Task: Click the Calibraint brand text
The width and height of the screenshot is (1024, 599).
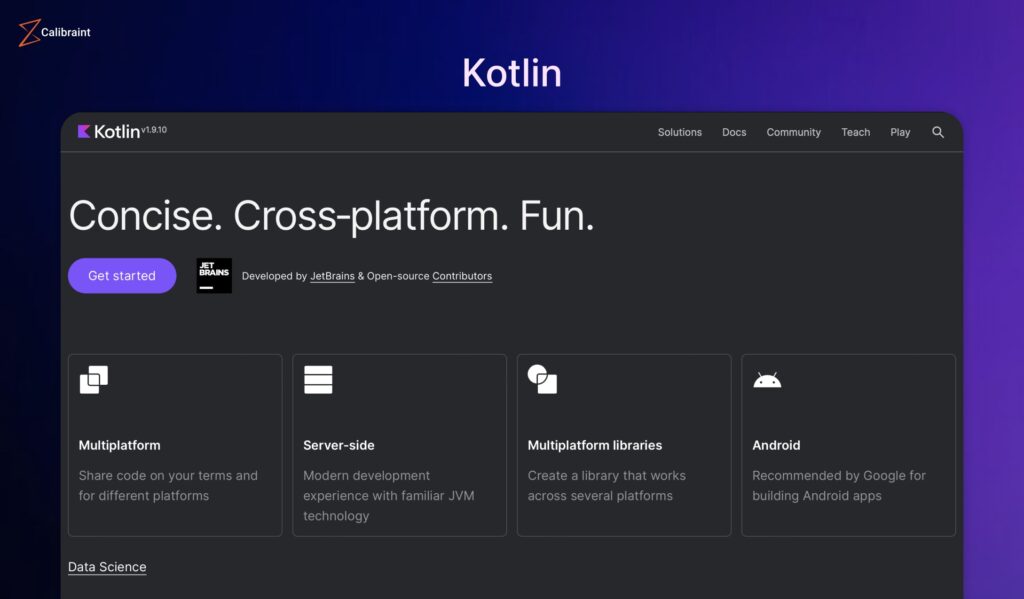Action: point(65,32)
